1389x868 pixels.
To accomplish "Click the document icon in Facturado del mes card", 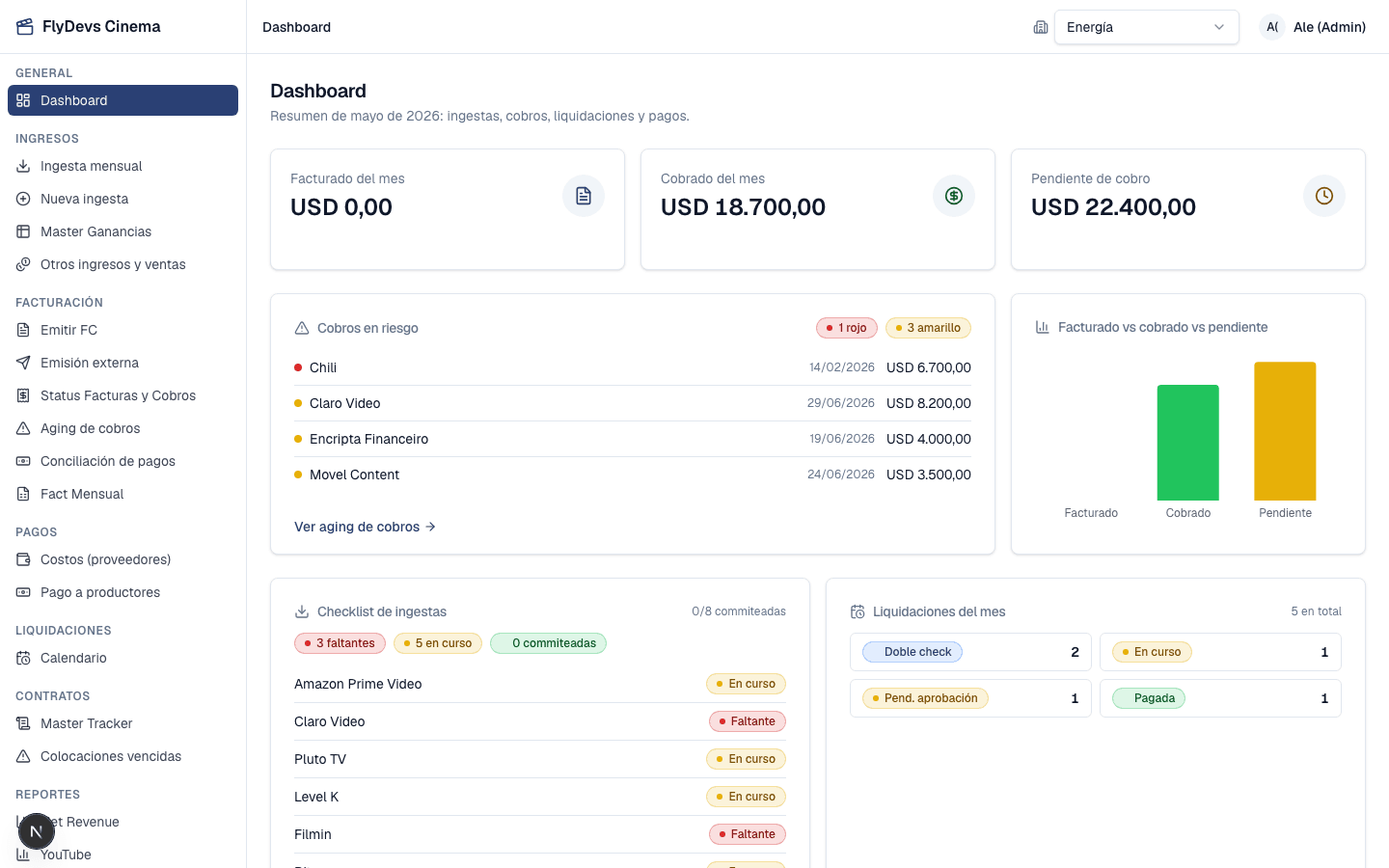I will [584, 196].
